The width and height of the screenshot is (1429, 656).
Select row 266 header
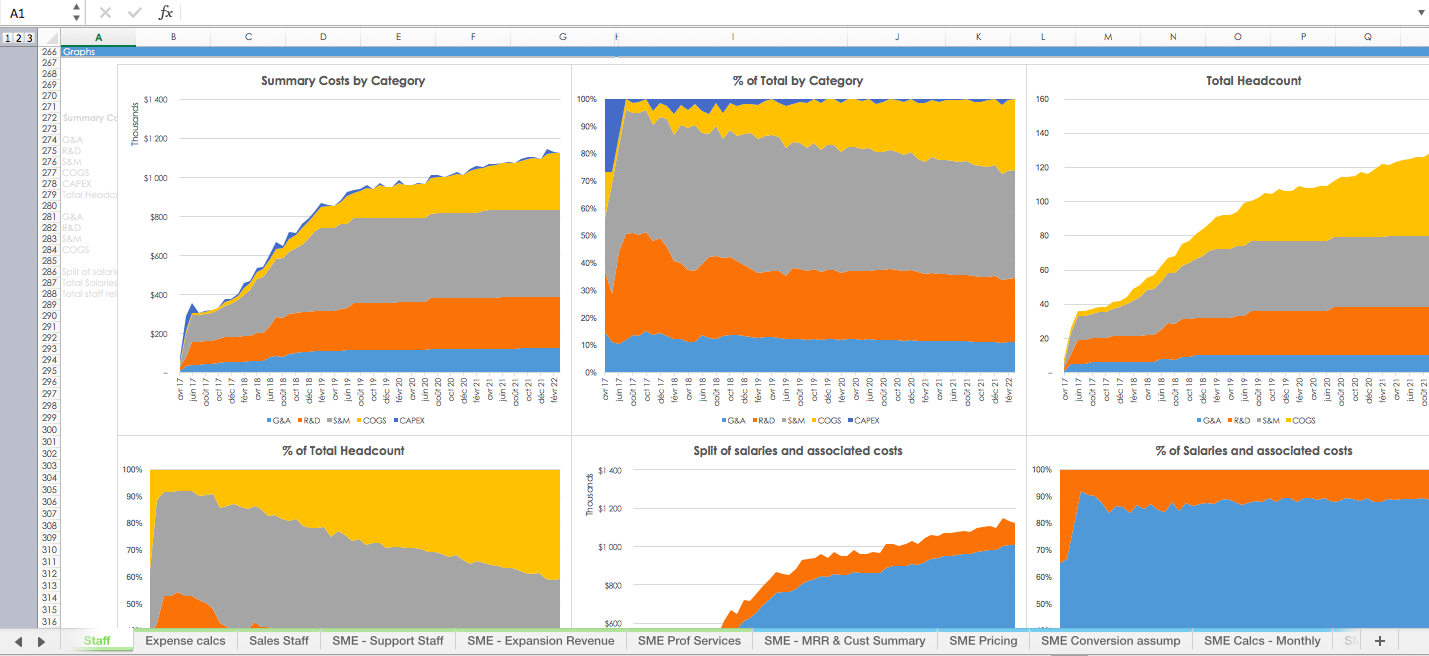coord(49,51)
